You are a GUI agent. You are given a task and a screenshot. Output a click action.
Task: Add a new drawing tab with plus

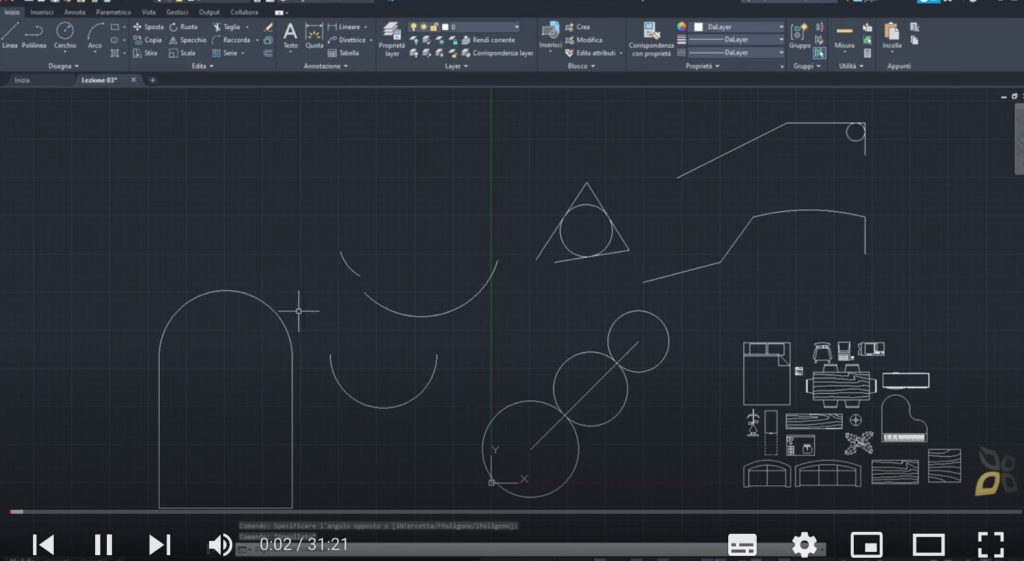tap(152, 80)
